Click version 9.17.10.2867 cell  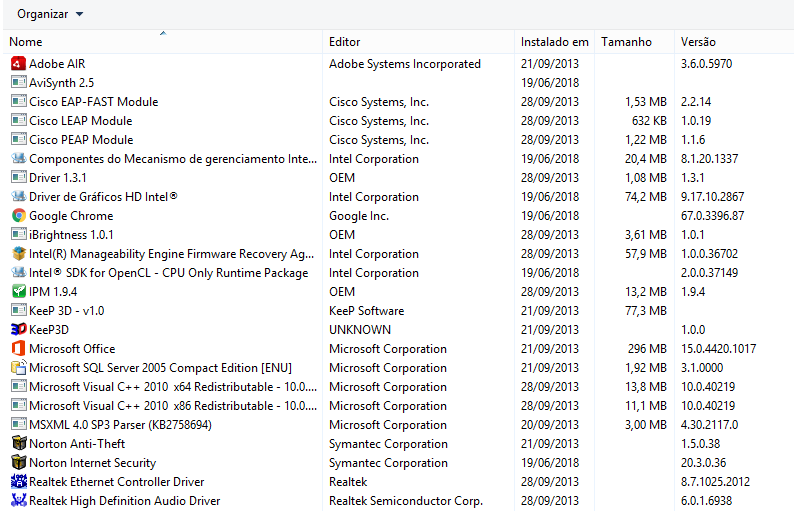[712, 196]
